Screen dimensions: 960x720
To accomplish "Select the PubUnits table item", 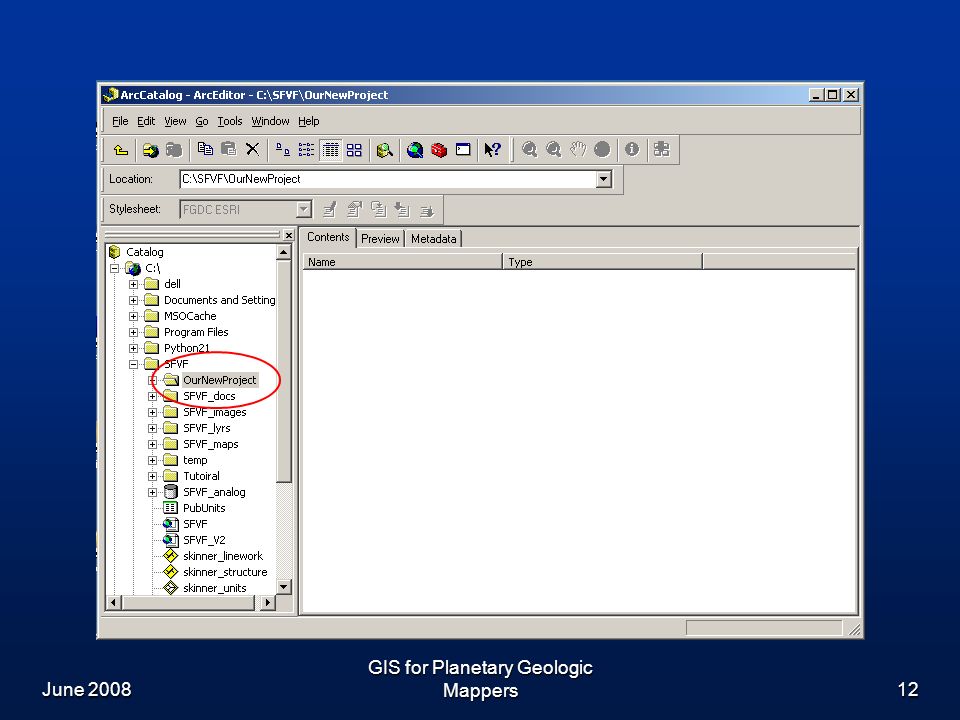I will 204,508.
